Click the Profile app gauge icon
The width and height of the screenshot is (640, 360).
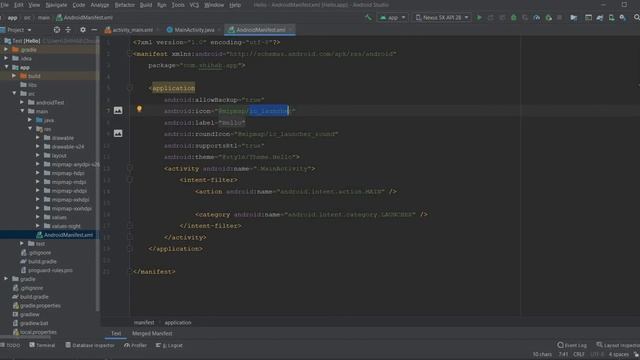click(536, 18)
